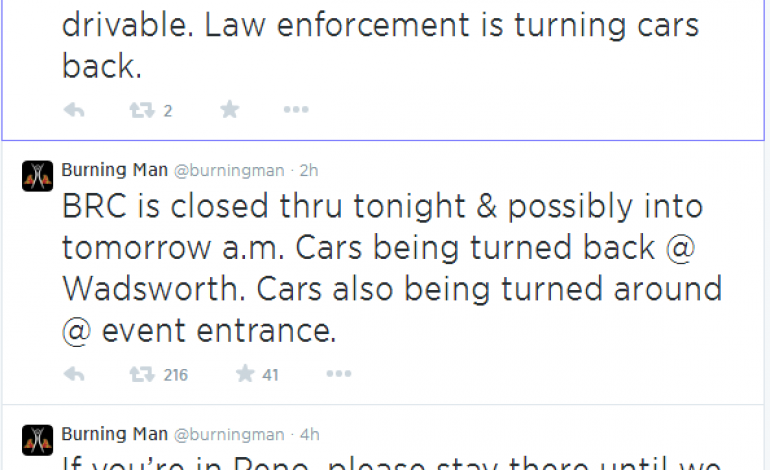Click the 41 favorites count
The width and height of the screenshot is (770, 470).
tap(270, 376)
